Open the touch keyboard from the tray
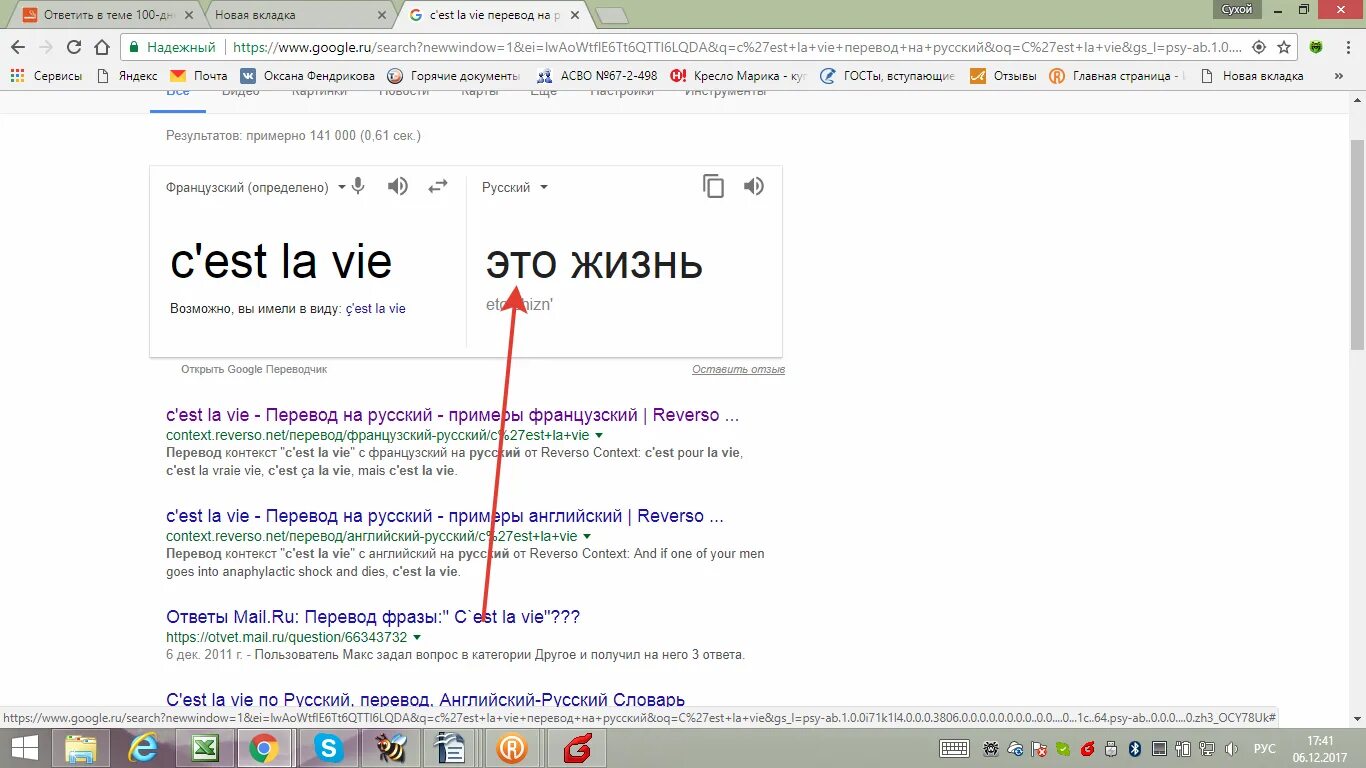This screenshot has width=1366, height=768. click(x=954, y=748)
